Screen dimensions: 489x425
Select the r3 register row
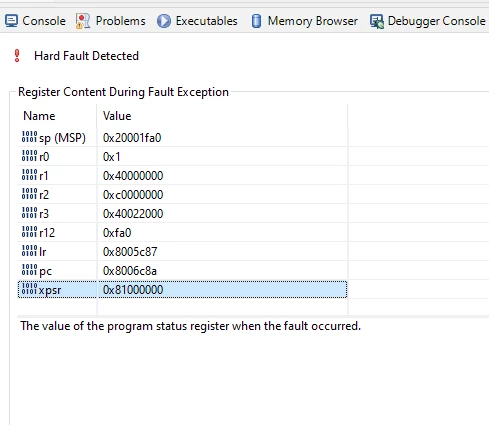tap(182, 214)
